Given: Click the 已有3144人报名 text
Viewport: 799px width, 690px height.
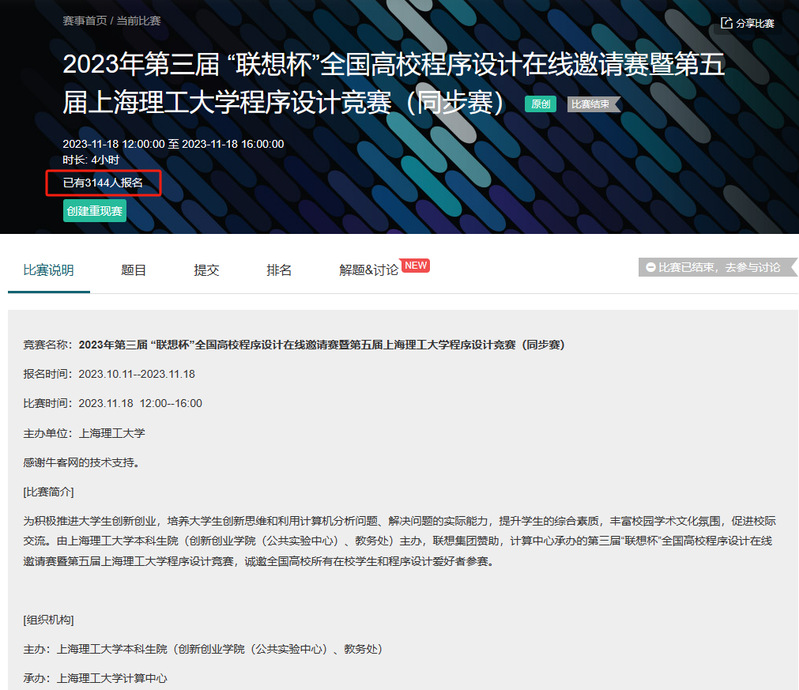Looking at the screenshot, I should coord(103,183).
